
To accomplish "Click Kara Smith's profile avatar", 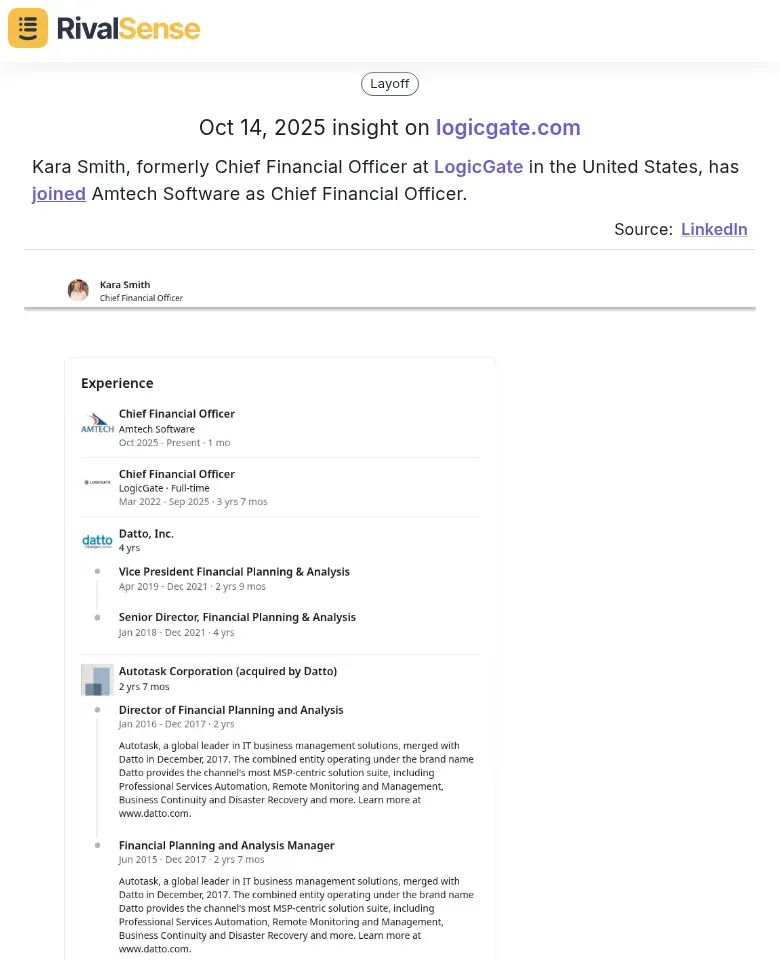I will pos(78,290).
